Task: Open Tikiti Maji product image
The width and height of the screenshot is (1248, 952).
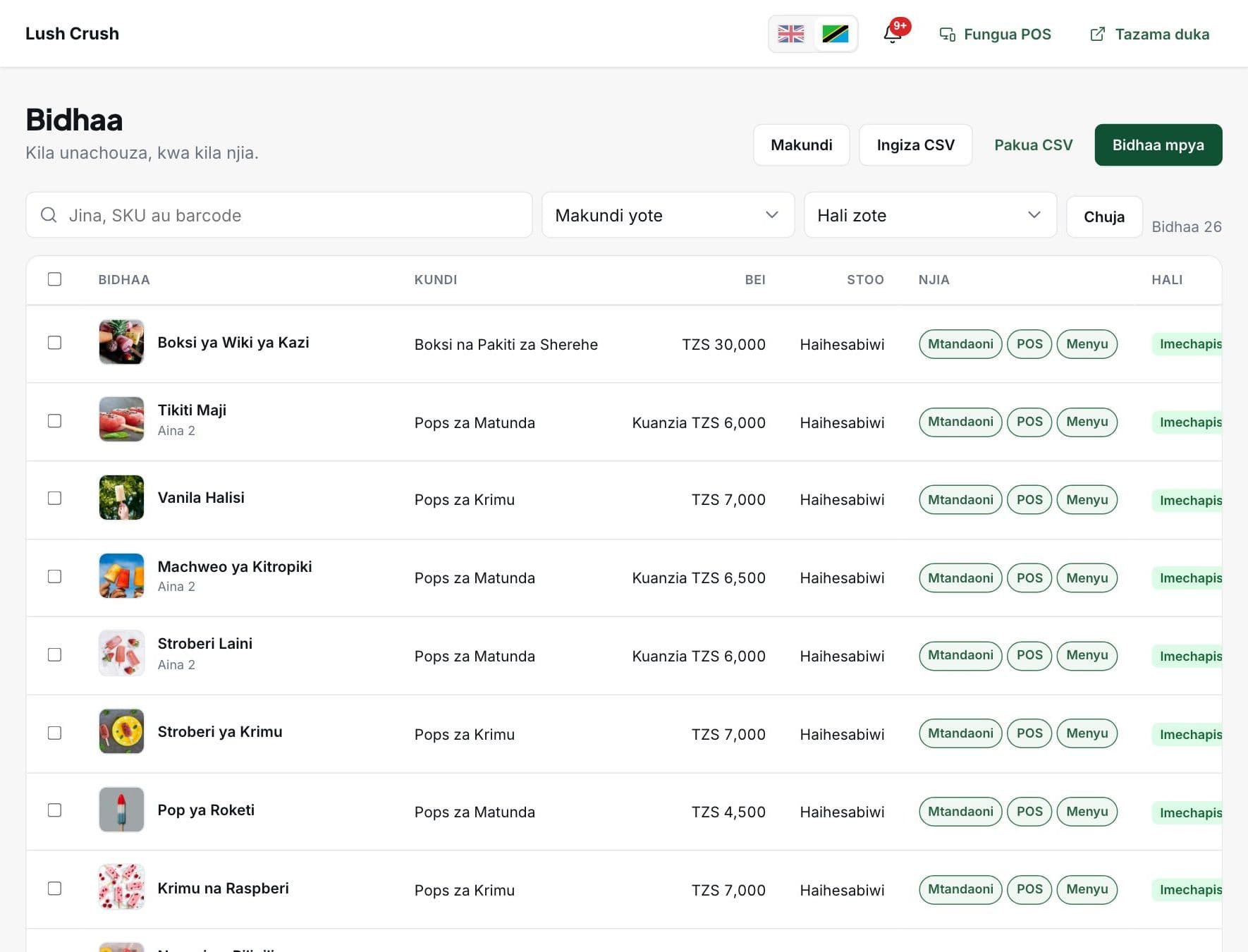Action: 121,420
